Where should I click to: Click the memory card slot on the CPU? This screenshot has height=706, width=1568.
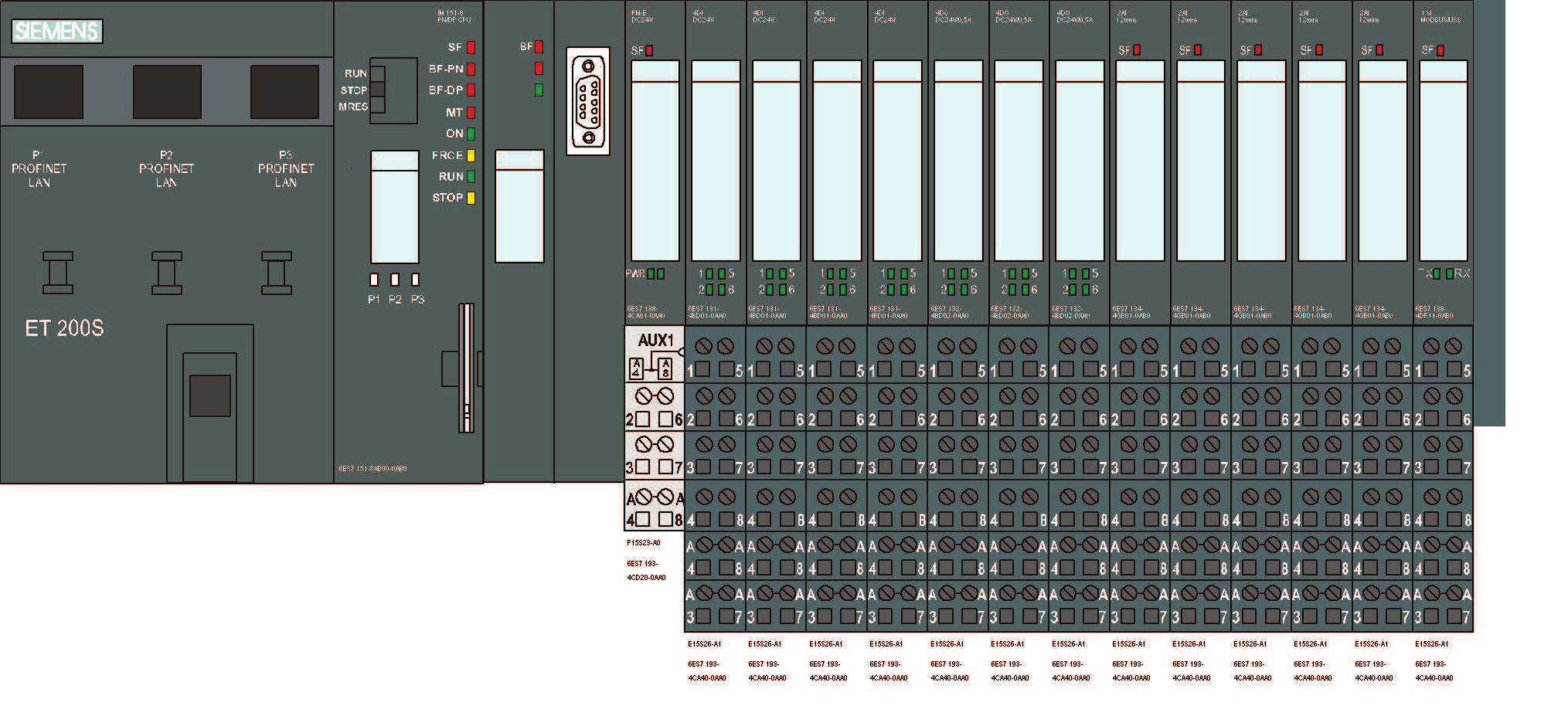[466, 368]
